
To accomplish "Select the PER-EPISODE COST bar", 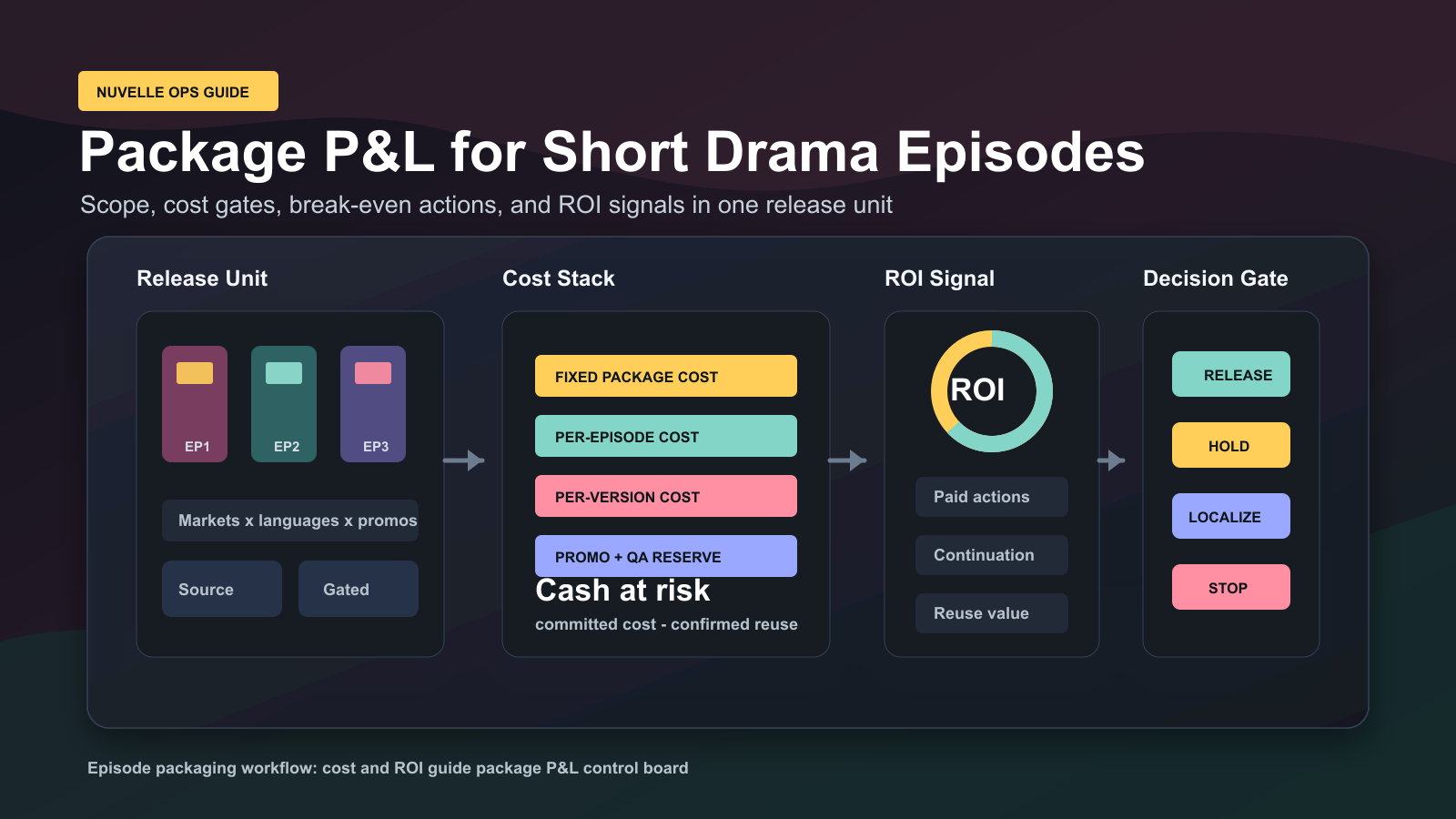I will tap(666, 436).
